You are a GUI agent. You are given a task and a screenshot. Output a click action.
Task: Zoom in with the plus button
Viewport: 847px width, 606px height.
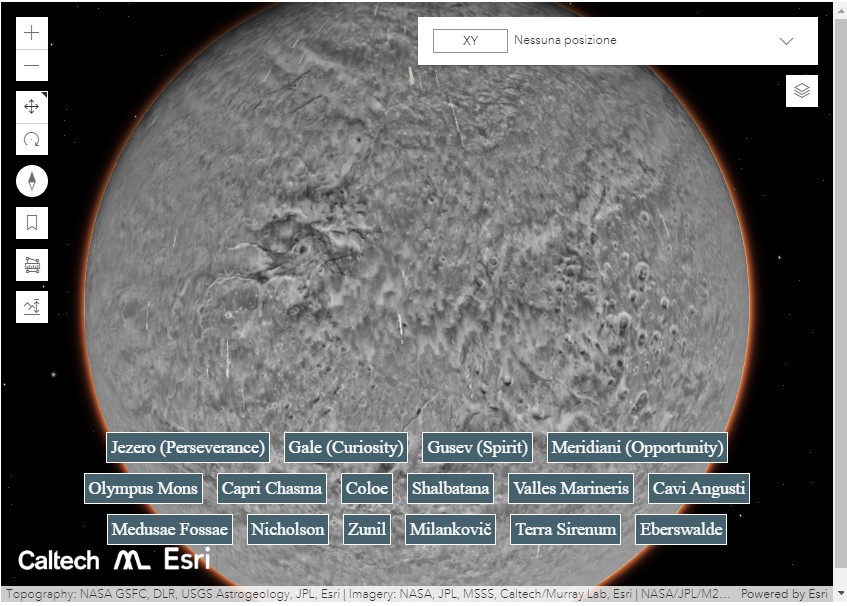[32, 33]
